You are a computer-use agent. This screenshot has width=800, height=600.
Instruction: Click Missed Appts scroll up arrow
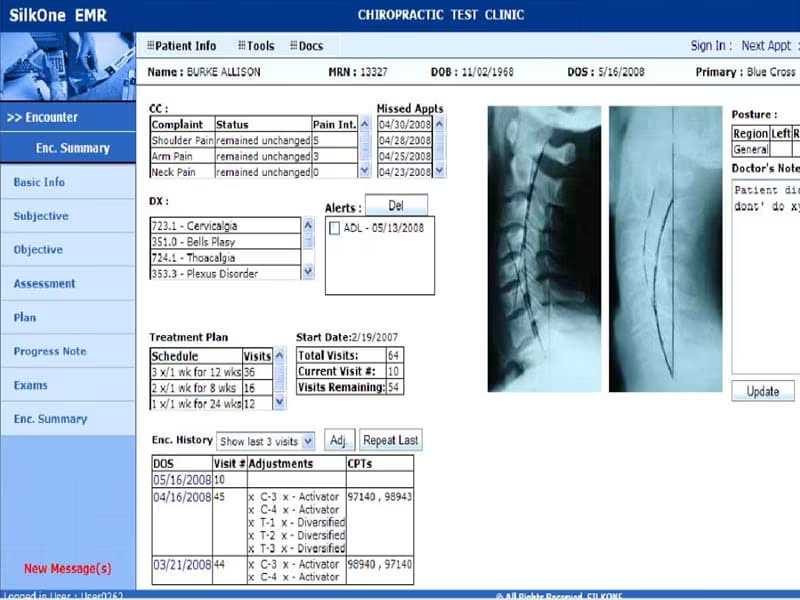click(x=440, y=123)
